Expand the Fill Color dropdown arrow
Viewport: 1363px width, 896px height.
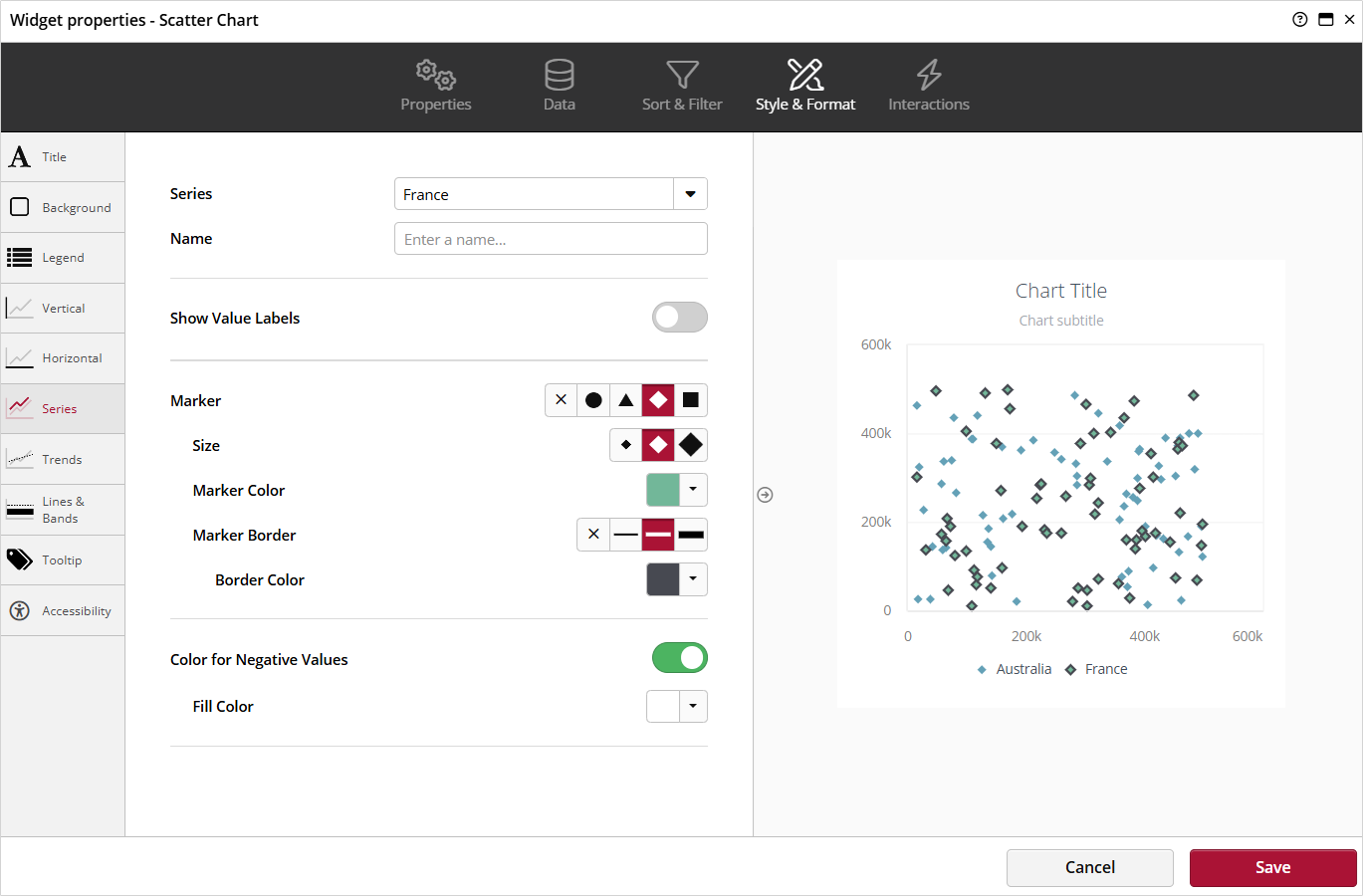(x=693, y=707)
